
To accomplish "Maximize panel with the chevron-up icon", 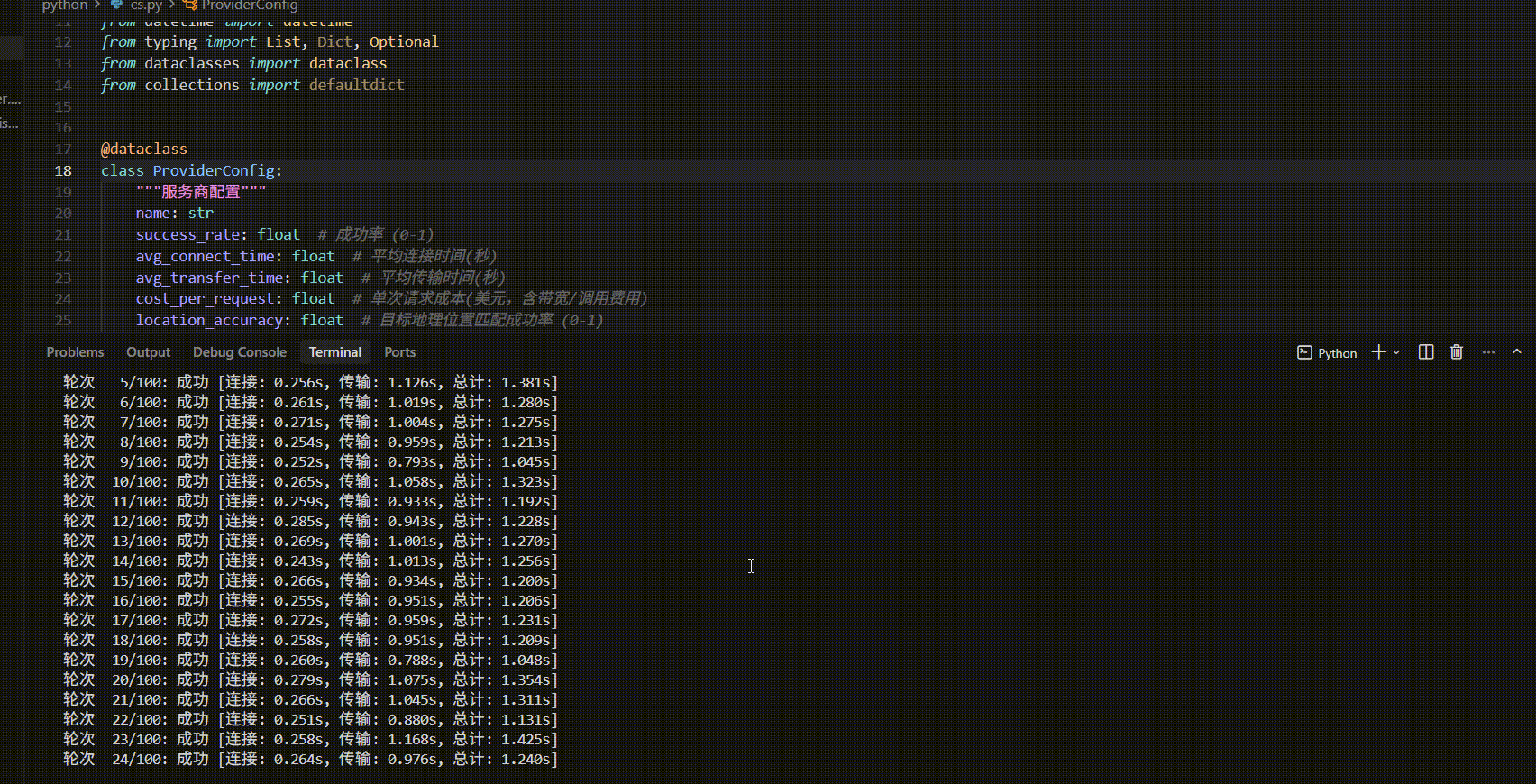I will (x=1517, y=352).
